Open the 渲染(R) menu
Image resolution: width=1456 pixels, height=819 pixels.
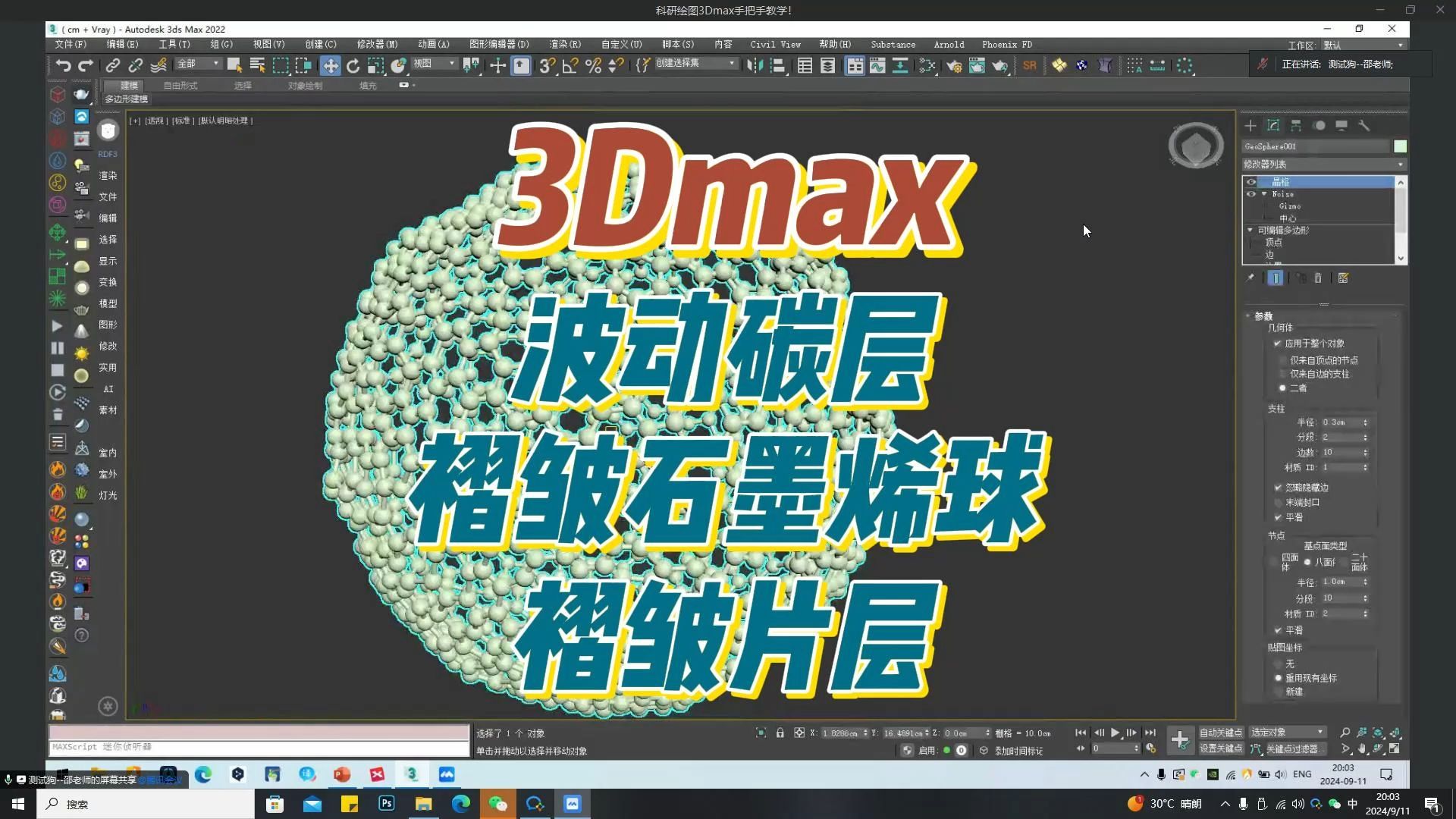click(564, 44)
